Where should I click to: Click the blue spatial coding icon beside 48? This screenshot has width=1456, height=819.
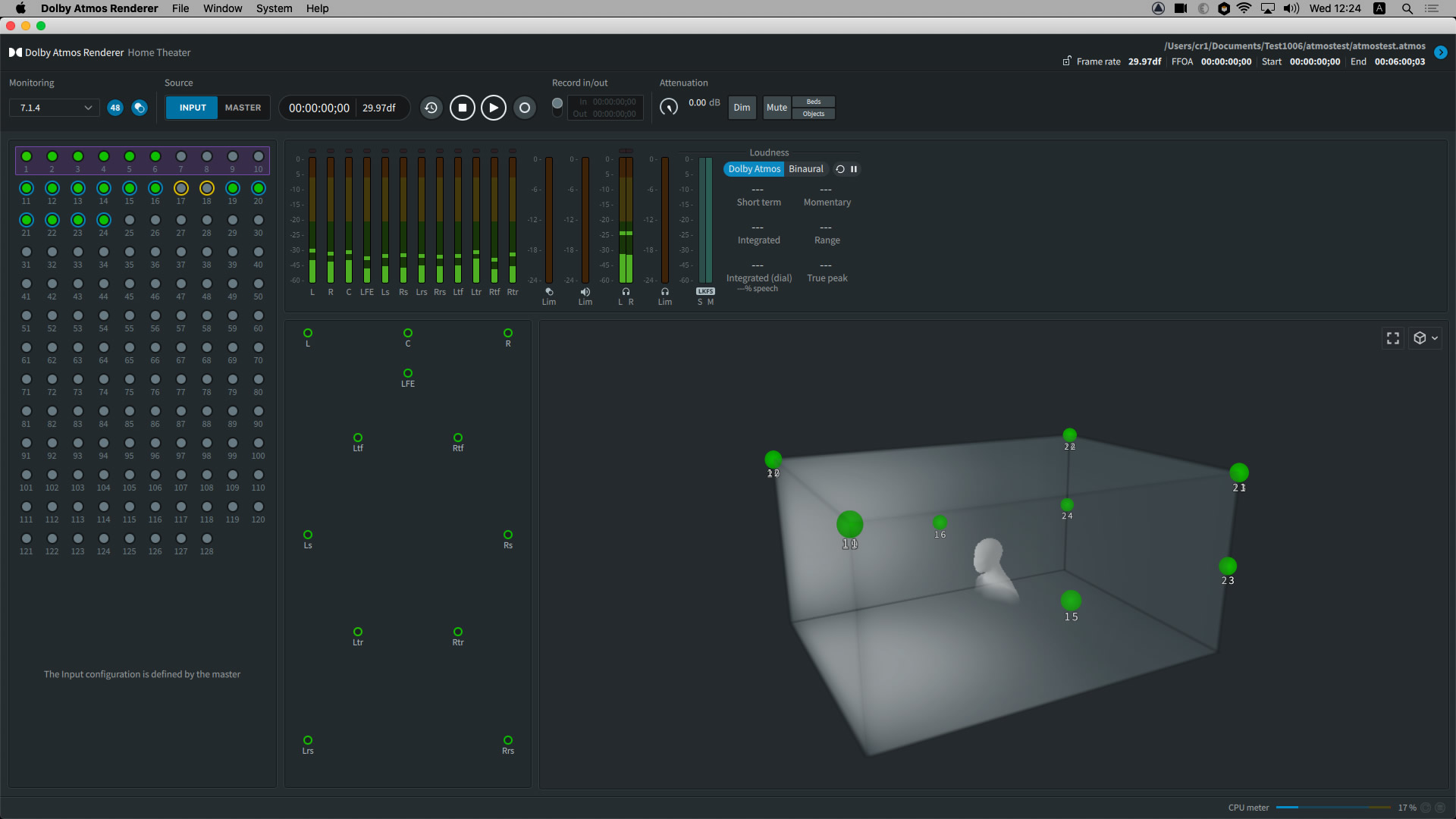click(x=140, y=108)
